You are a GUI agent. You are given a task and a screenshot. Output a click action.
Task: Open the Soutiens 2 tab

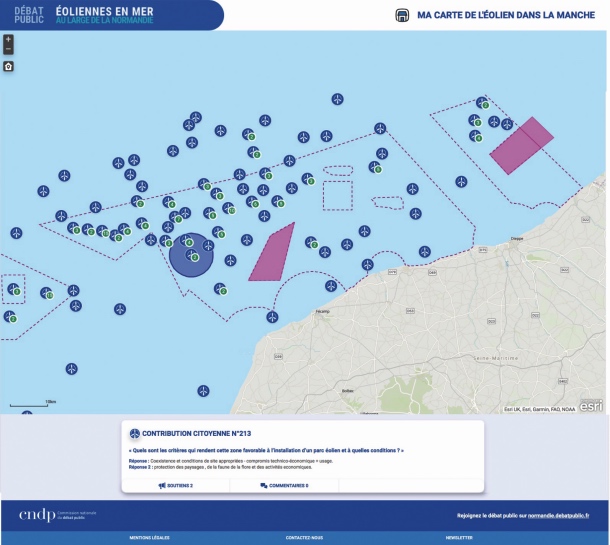[x=176, y=485]
